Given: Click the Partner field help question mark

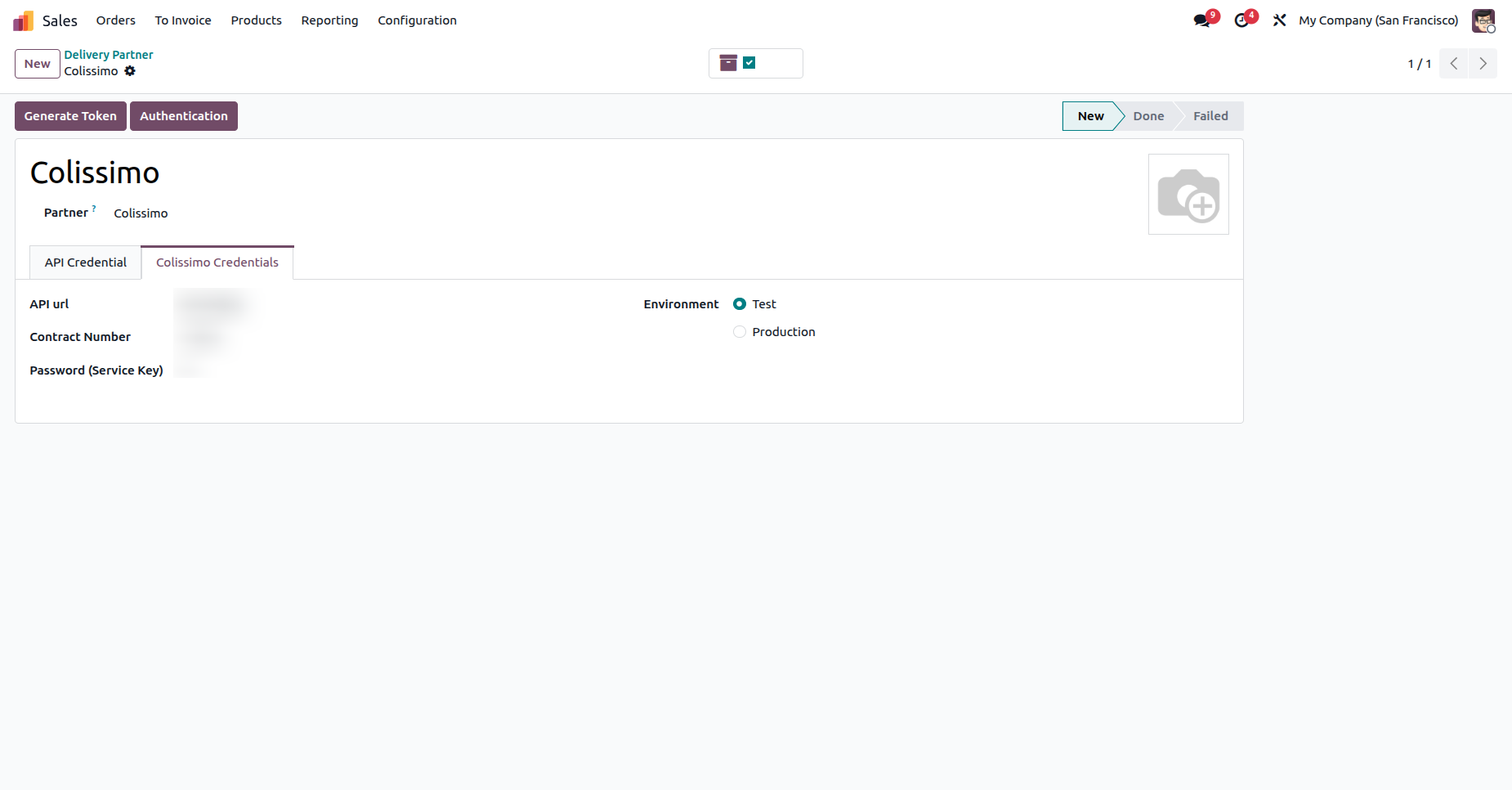Looking at the screenshot, I should point(94,209).
